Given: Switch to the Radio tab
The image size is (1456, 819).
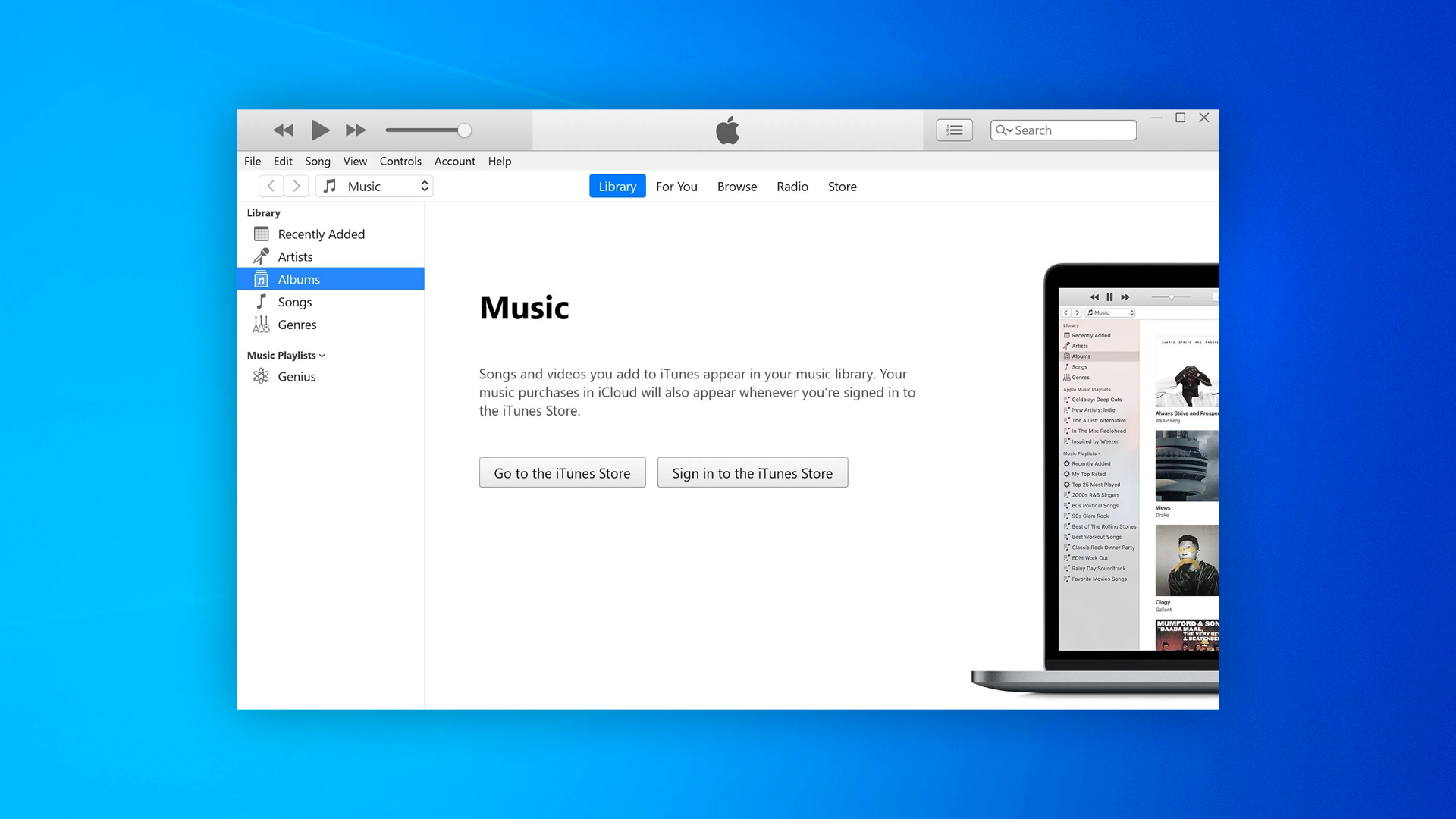Looking at the screenshot, I should click(792, 186).
